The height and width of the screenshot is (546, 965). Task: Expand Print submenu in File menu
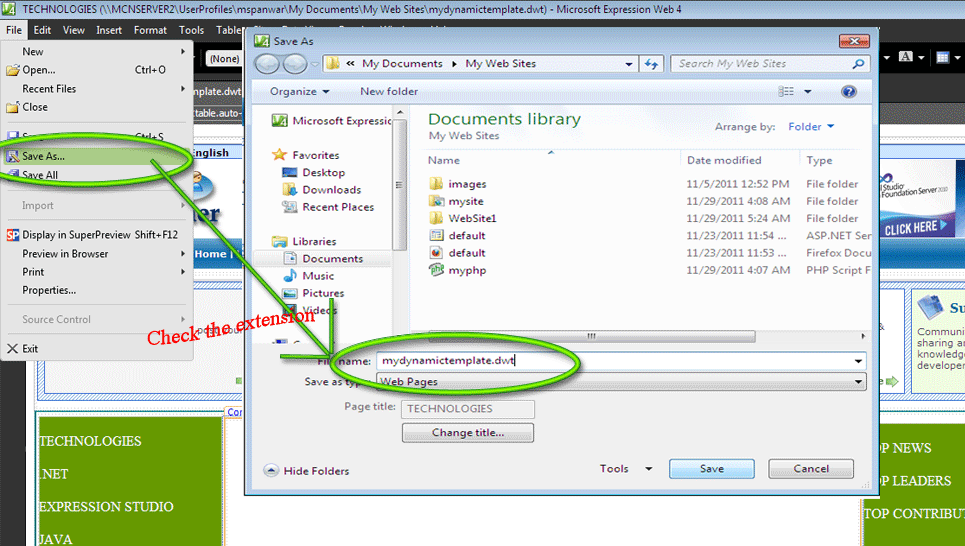tap(183, 272)
